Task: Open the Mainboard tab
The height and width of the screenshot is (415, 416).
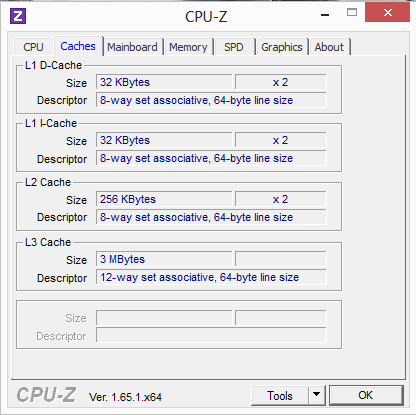Action: (x=132, y=47)
